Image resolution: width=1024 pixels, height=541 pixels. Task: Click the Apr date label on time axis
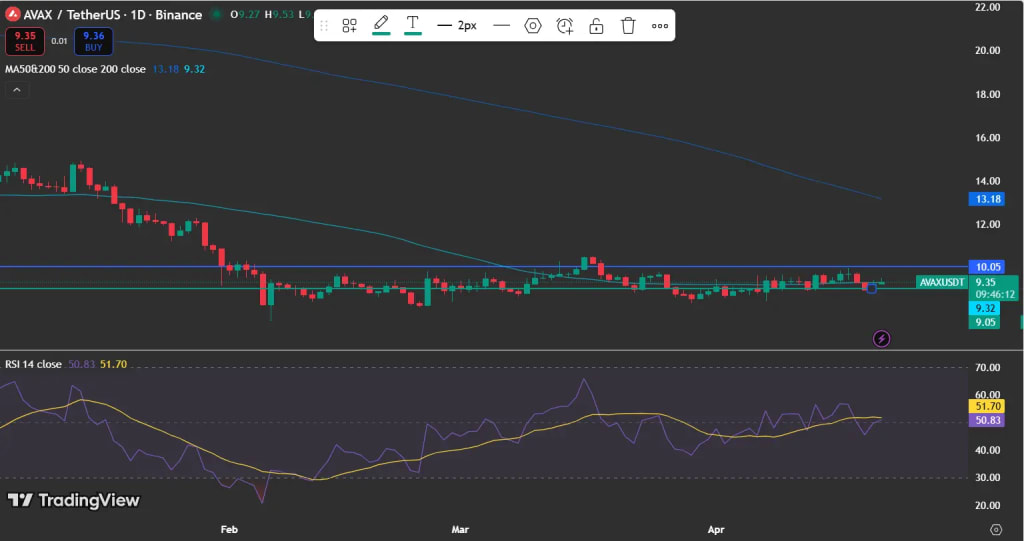[716, 529]
